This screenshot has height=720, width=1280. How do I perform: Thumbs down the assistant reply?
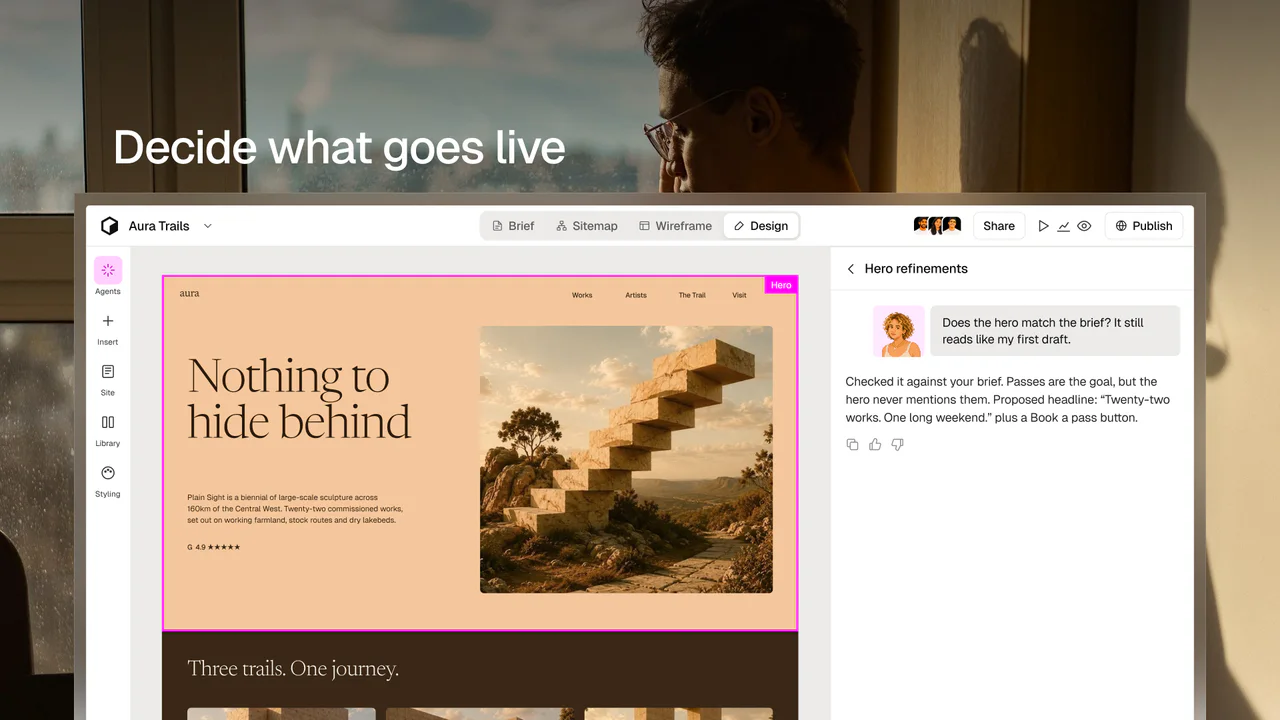coord(897,444)
